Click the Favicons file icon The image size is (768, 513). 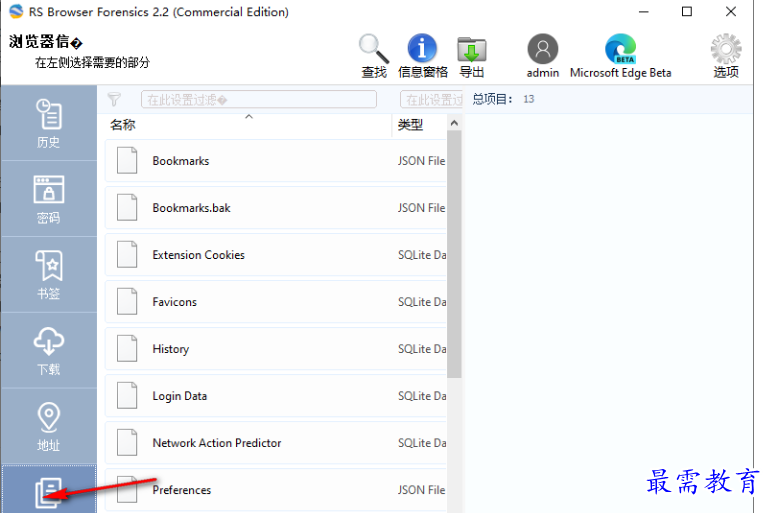tap(127, 302)
